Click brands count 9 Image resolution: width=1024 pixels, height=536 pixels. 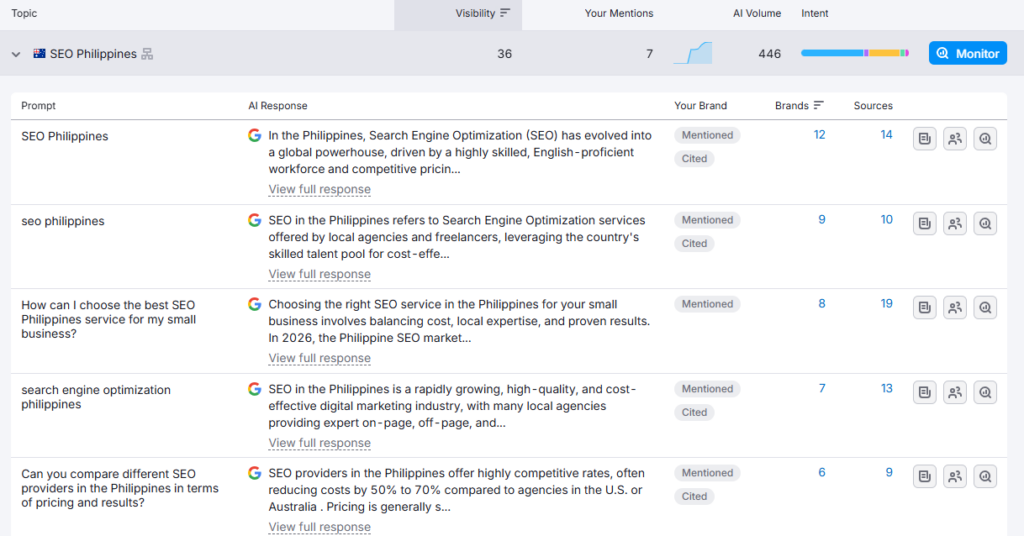coord(822,219)
